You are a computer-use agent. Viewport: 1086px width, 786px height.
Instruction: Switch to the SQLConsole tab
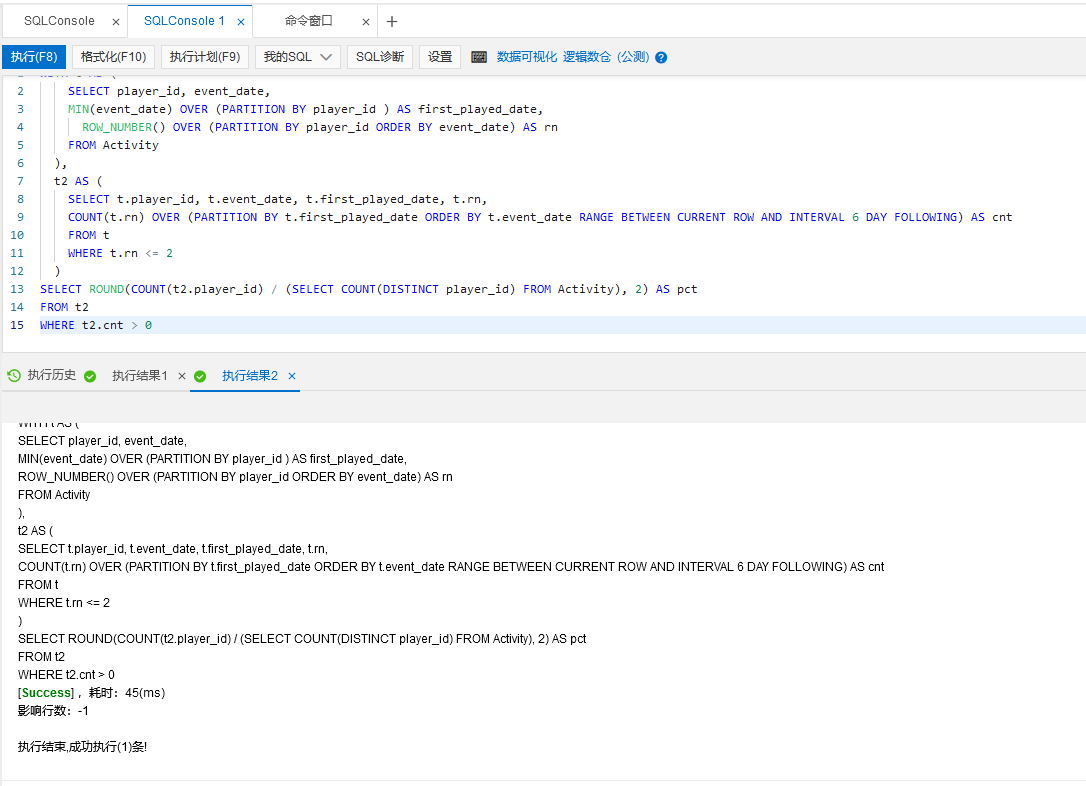tap(59, 21)
